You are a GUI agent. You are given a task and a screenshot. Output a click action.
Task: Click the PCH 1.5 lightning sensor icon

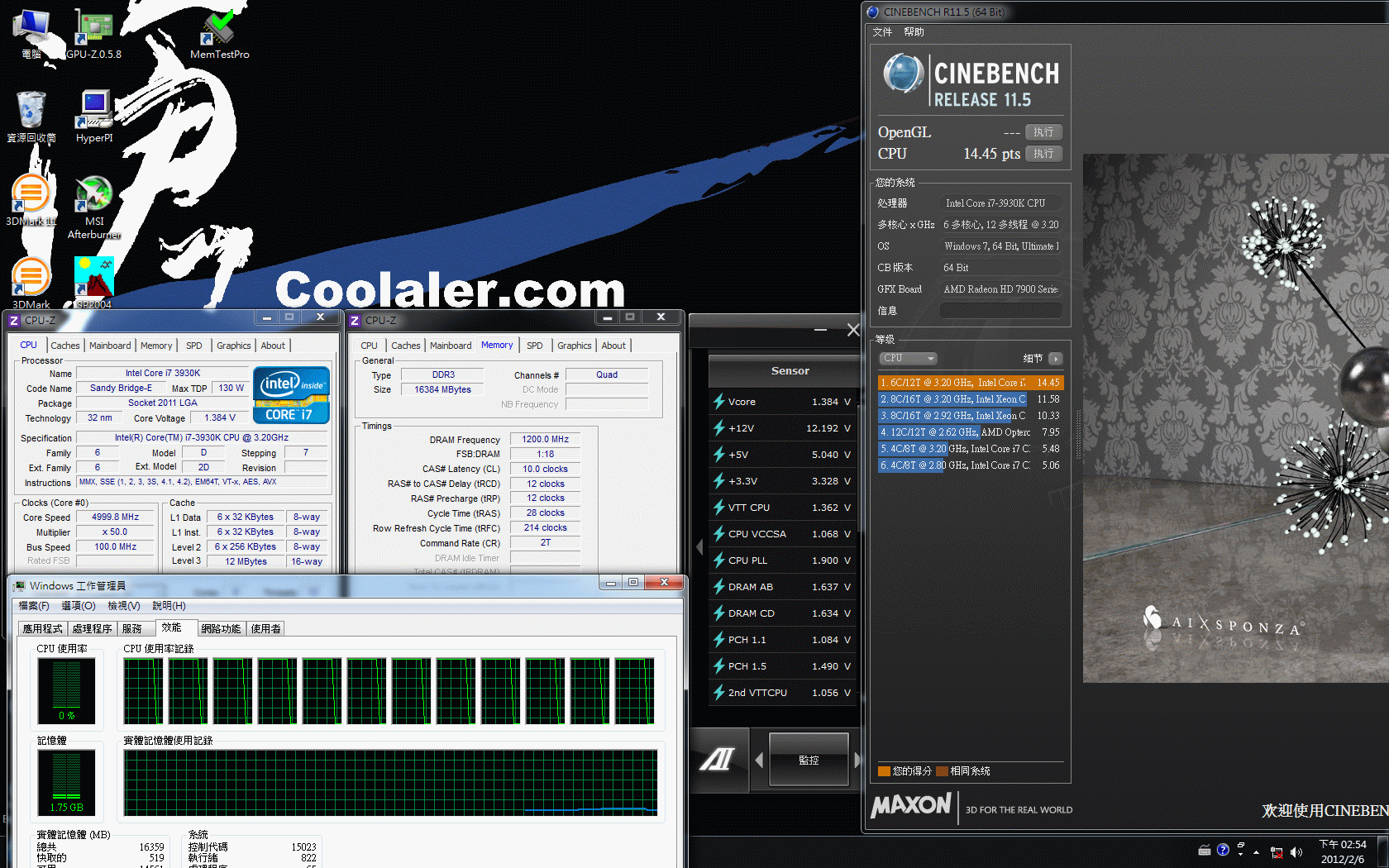click(719, 666)
